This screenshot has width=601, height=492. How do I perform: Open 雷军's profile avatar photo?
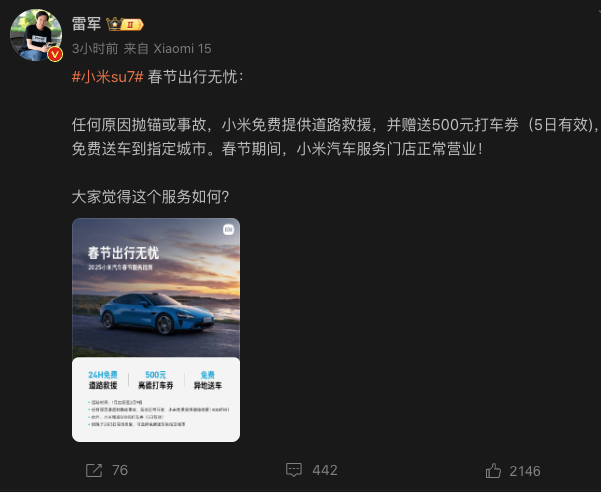pos(36,35)
